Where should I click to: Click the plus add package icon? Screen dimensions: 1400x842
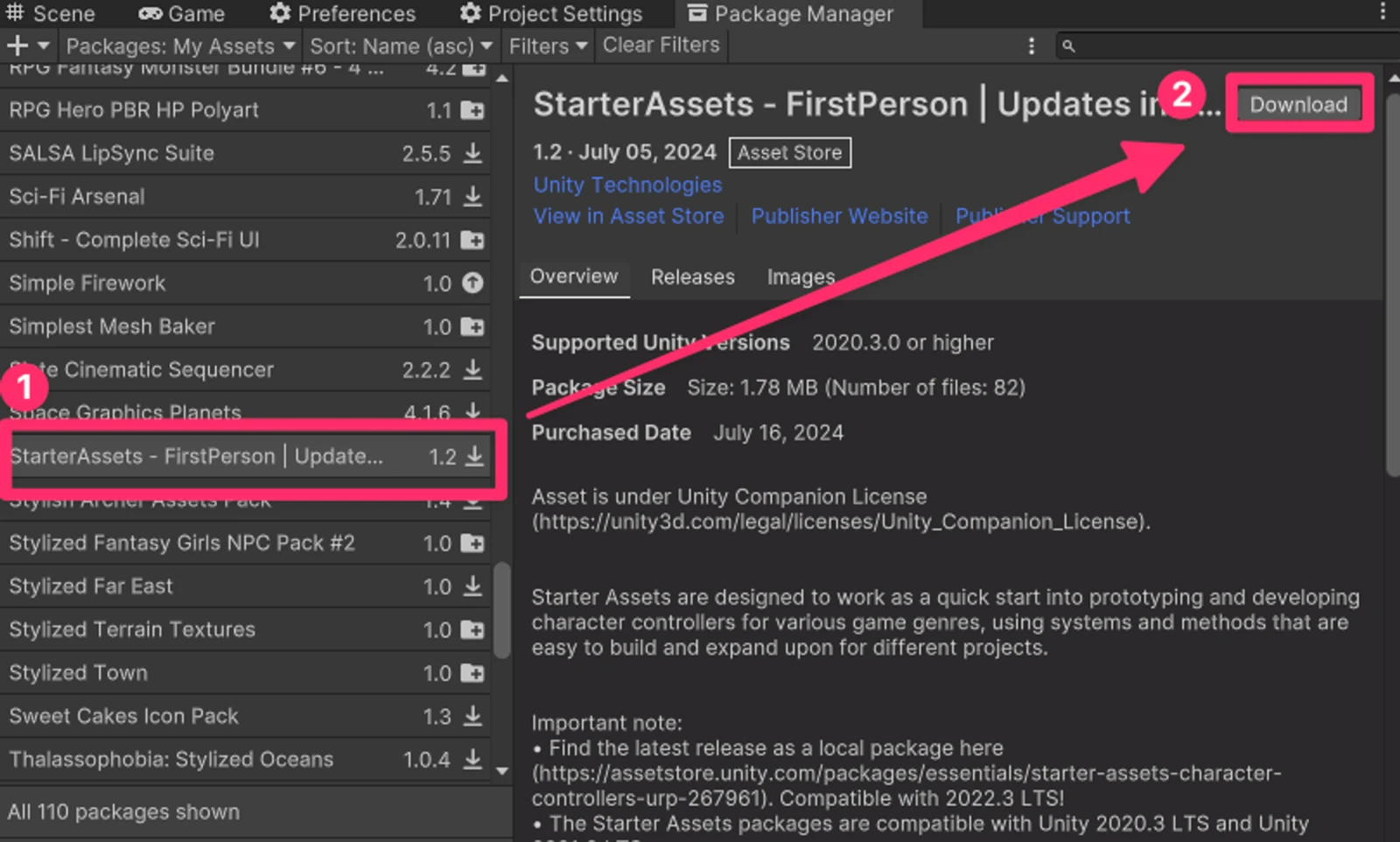point(17,46)
